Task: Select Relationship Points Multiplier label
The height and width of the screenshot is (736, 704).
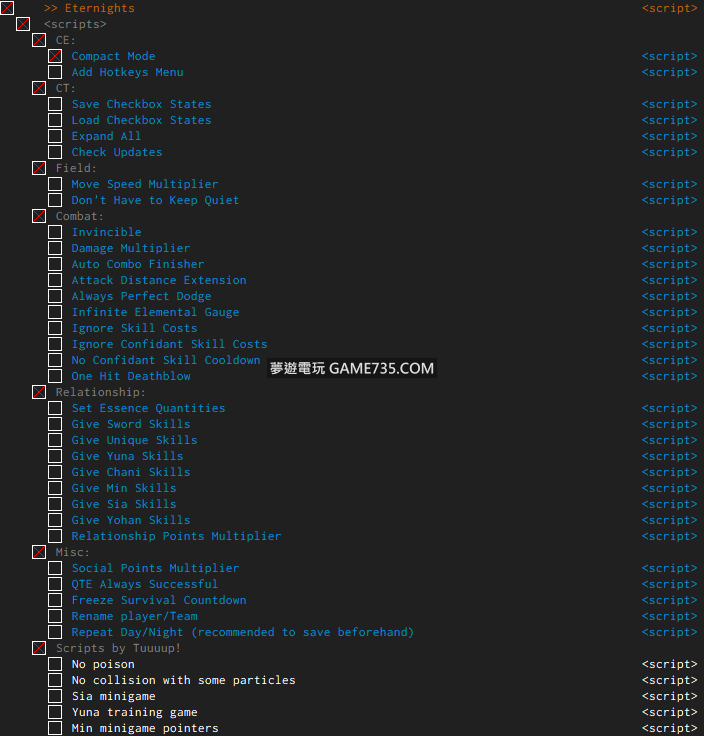Action: [x=176, y=536]
